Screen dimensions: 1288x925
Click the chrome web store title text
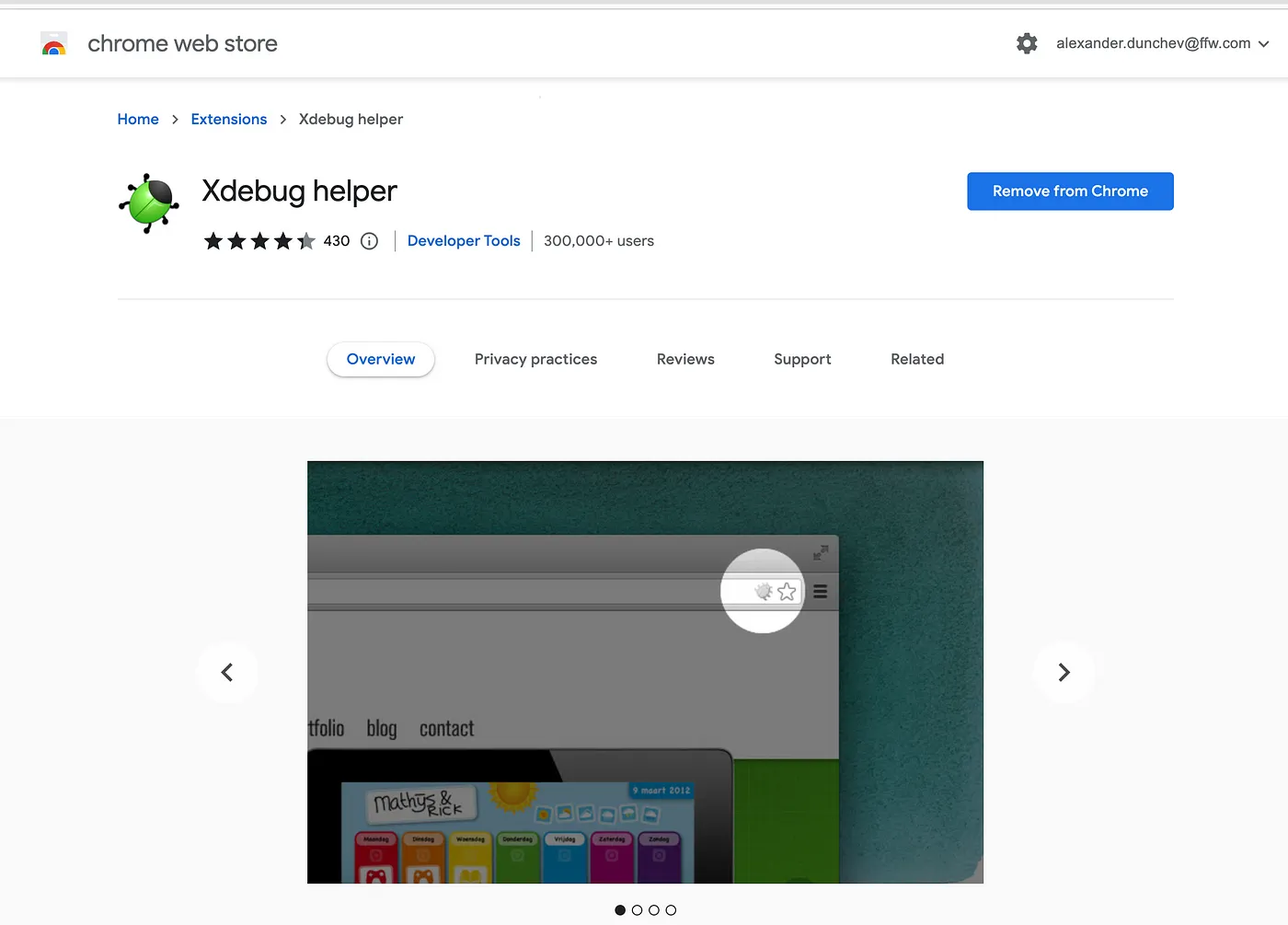(182, 43)
